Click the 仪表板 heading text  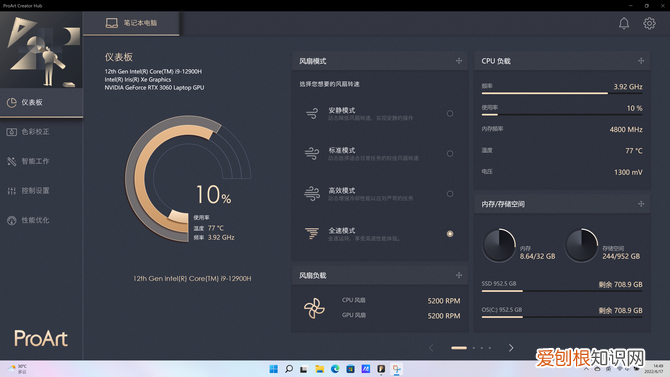(119, 57)
